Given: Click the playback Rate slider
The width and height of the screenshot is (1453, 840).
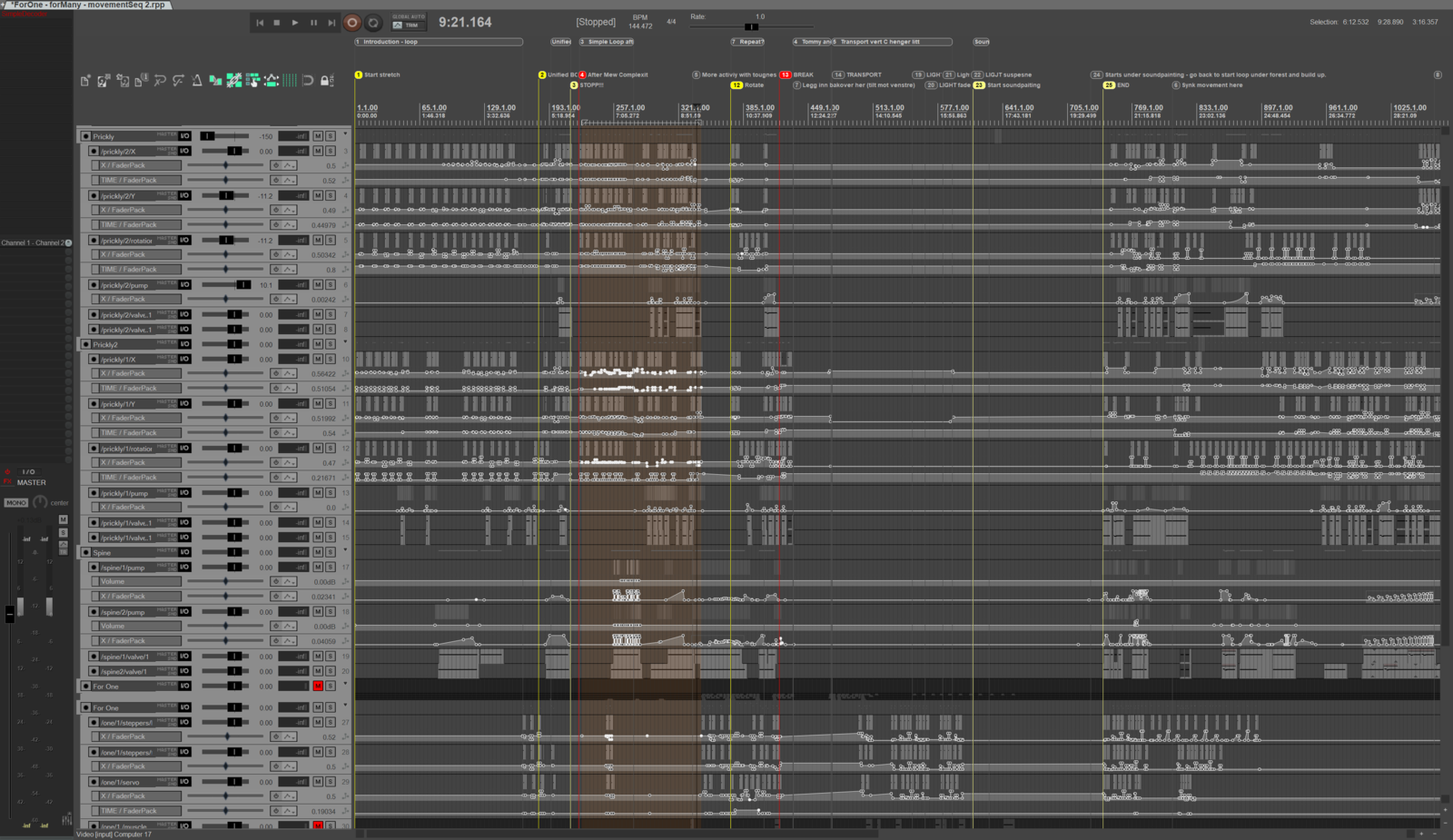Looking at the screenshot, I should [x=750, y=26].
